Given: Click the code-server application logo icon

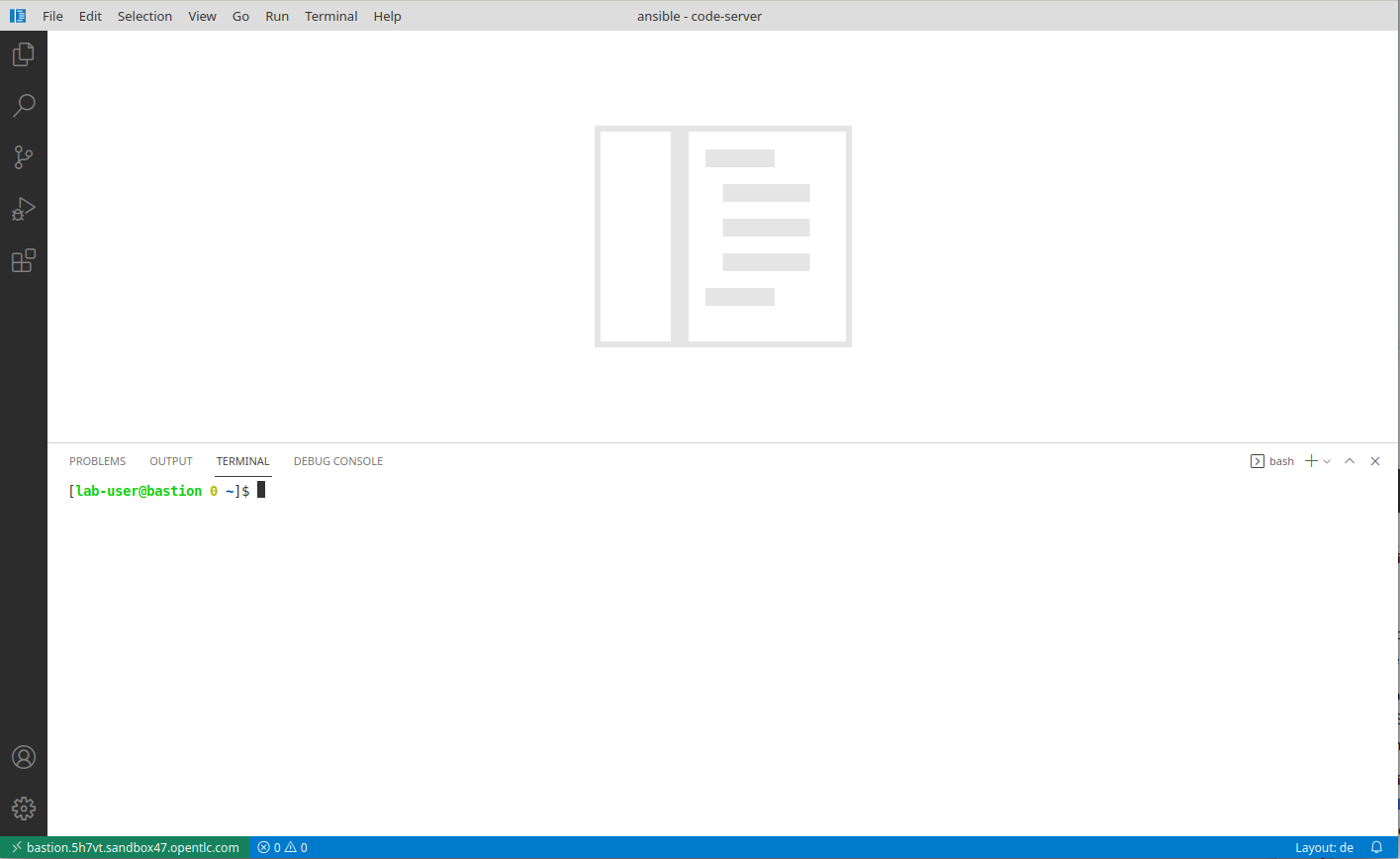Looking at the screenshot, I should point(18,16).
